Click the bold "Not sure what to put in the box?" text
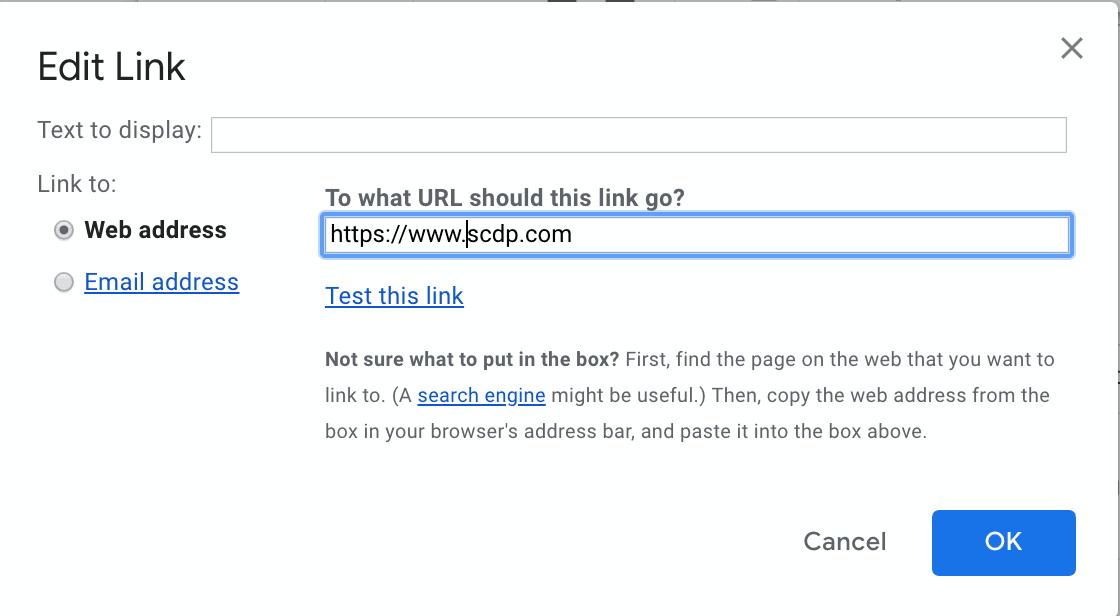Screen dimensions: 1120x616 pyautogui.click(x=472, y=359)
